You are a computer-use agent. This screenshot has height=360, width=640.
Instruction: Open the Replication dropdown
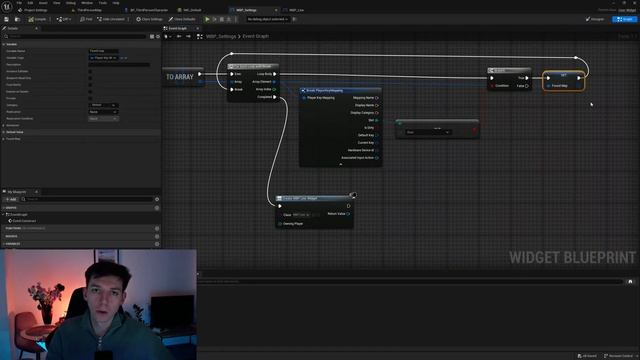pos(103,112)
